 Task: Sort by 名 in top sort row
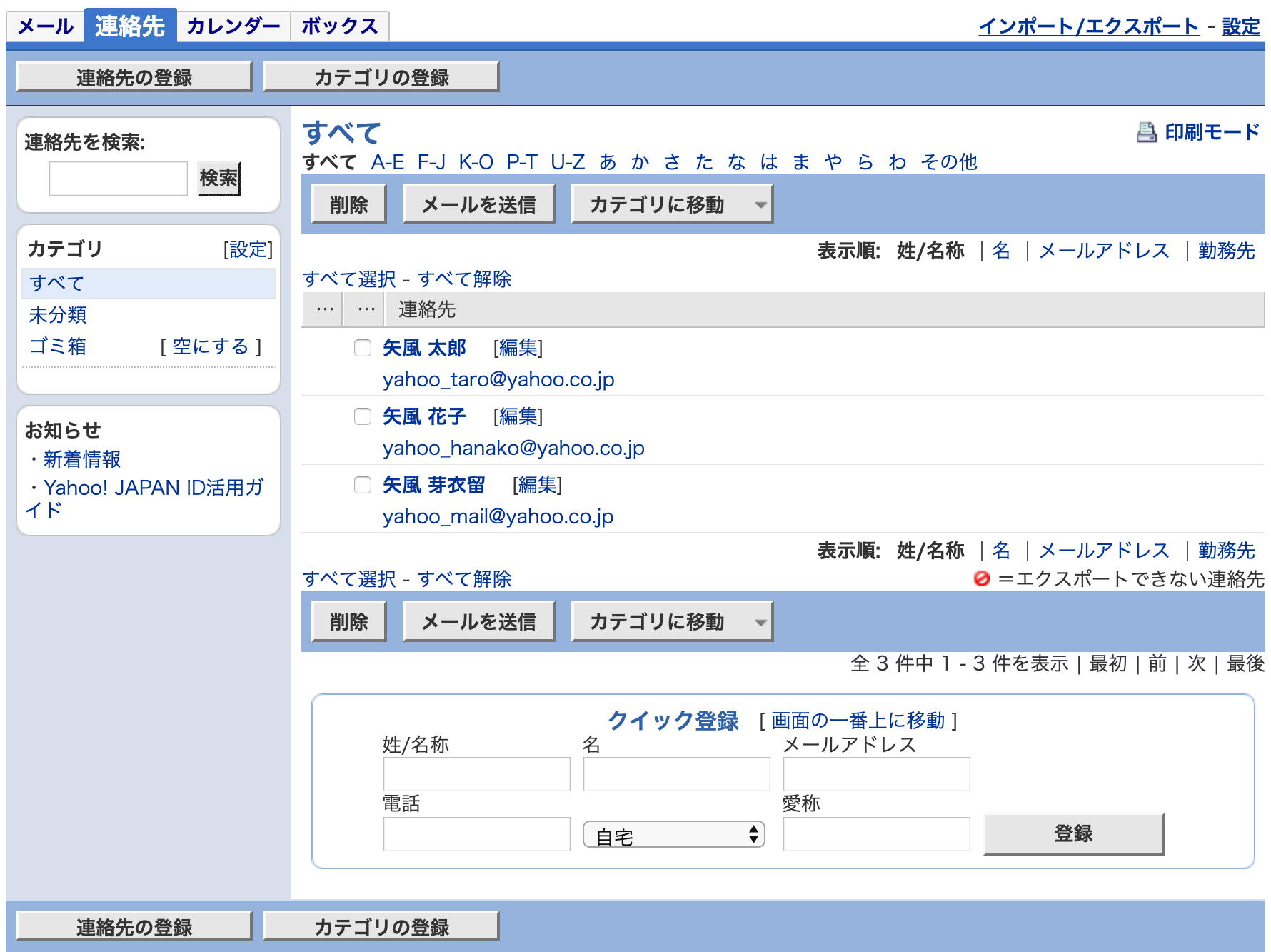[1001, 251]
